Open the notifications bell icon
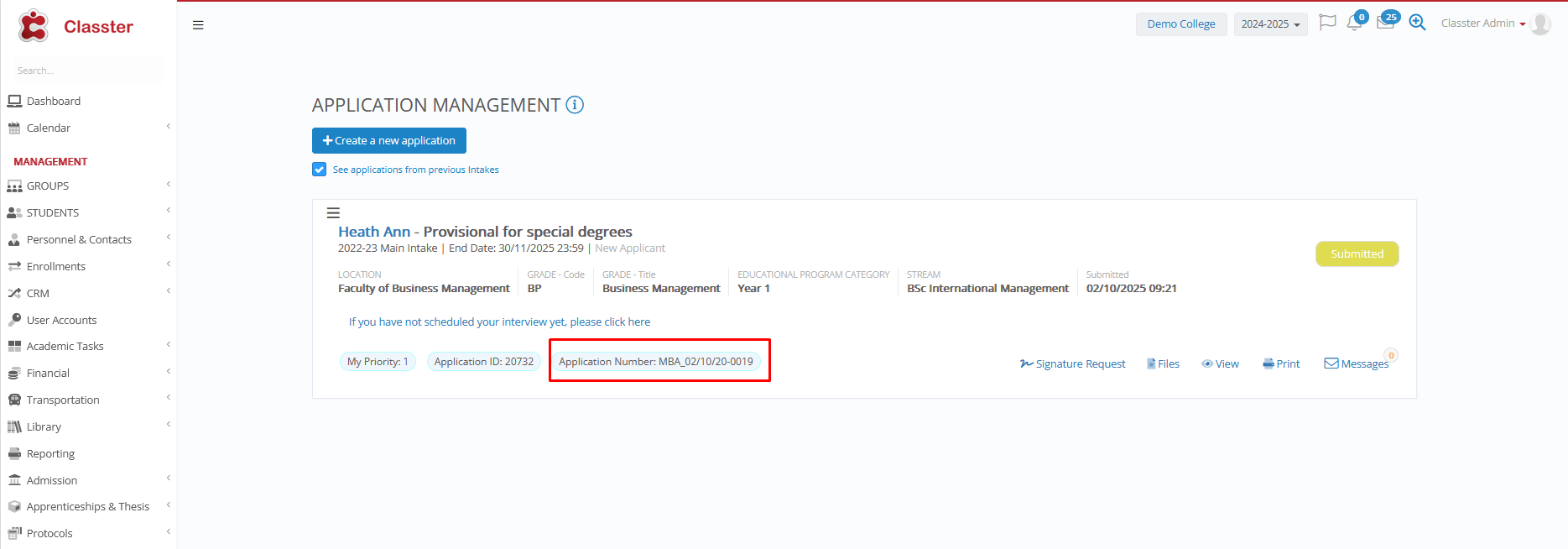 (1354, 23)
